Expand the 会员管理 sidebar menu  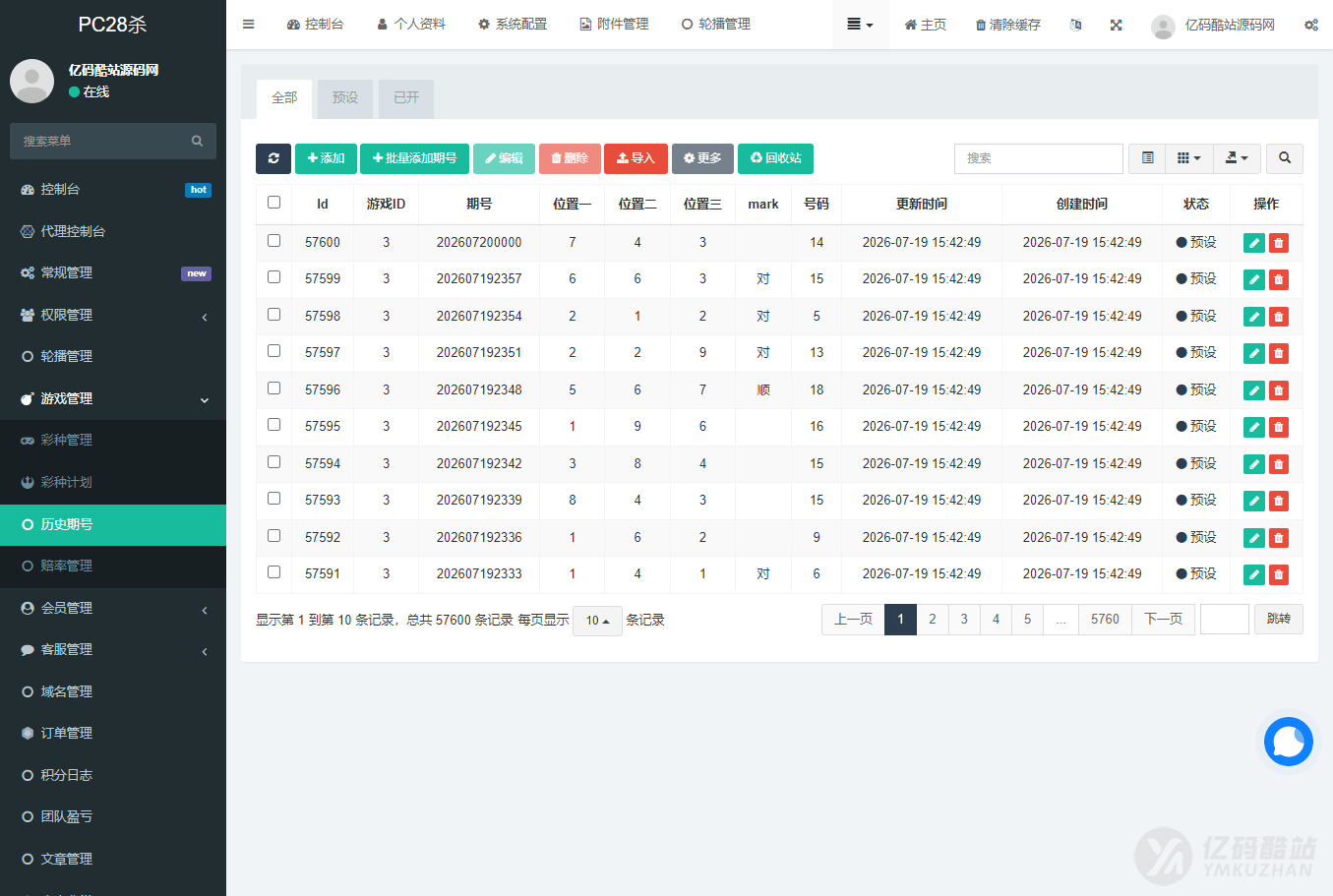(x=113, y=608)
